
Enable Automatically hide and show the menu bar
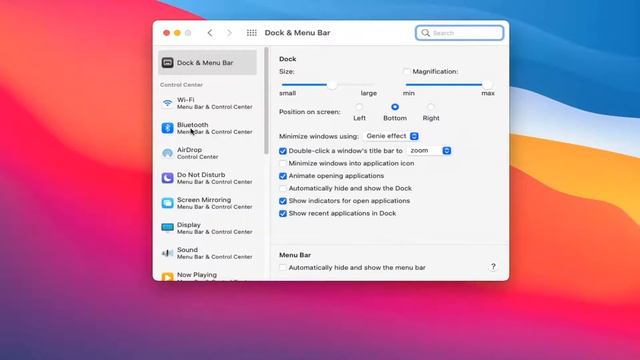283,267
